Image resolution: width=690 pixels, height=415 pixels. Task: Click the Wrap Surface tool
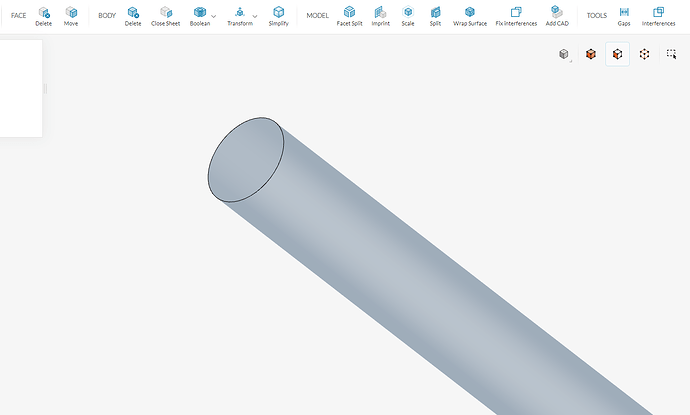pyautogui.click(x=470, y=16)
